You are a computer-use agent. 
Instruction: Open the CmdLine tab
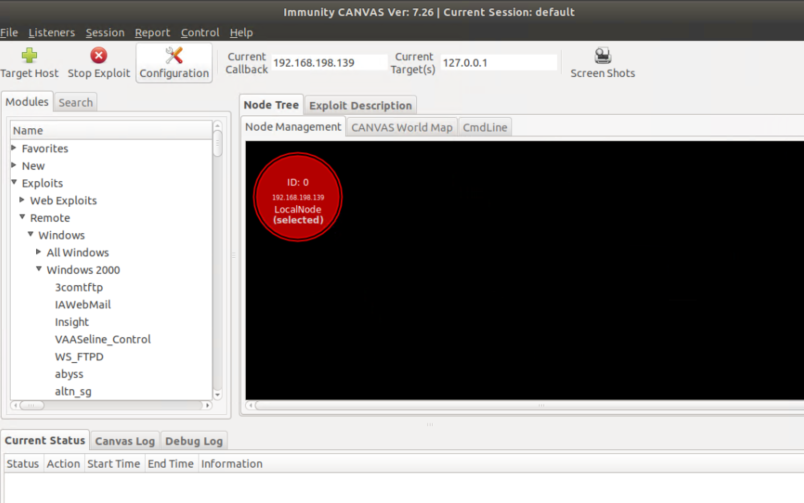[x=485, y=127]
